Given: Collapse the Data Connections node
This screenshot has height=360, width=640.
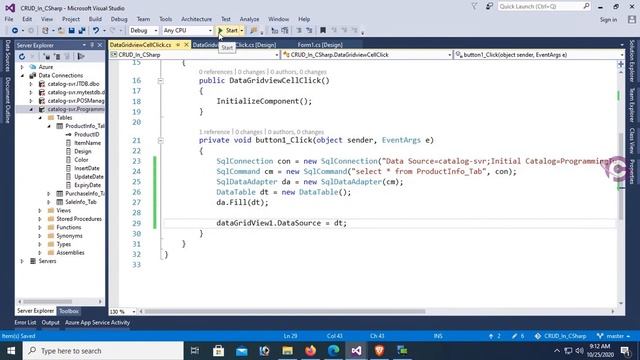Looking at the screenshot, I should [x=22, y=76].
